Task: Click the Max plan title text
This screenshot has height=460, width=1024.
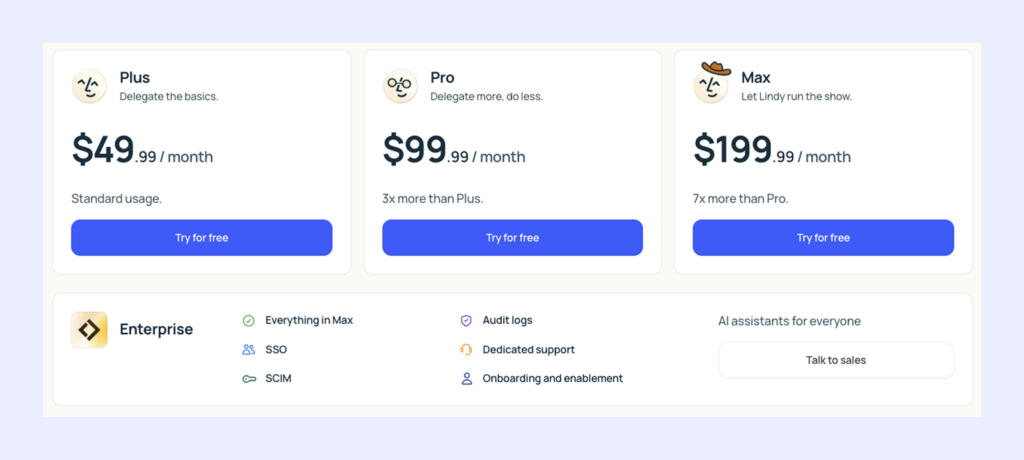Action: point(756,77)
